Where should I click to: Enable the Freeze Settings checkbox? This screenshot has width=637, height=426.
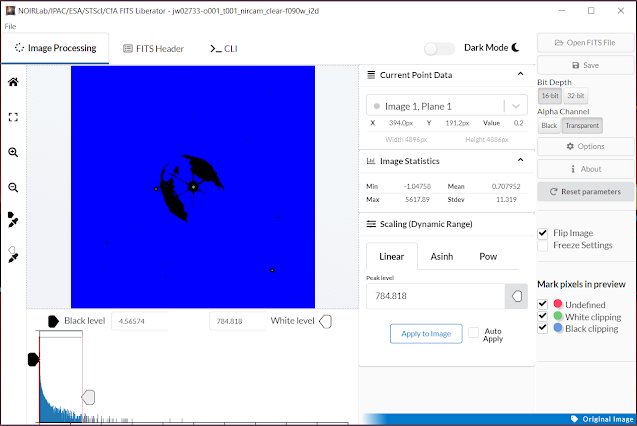pos(543,246)
